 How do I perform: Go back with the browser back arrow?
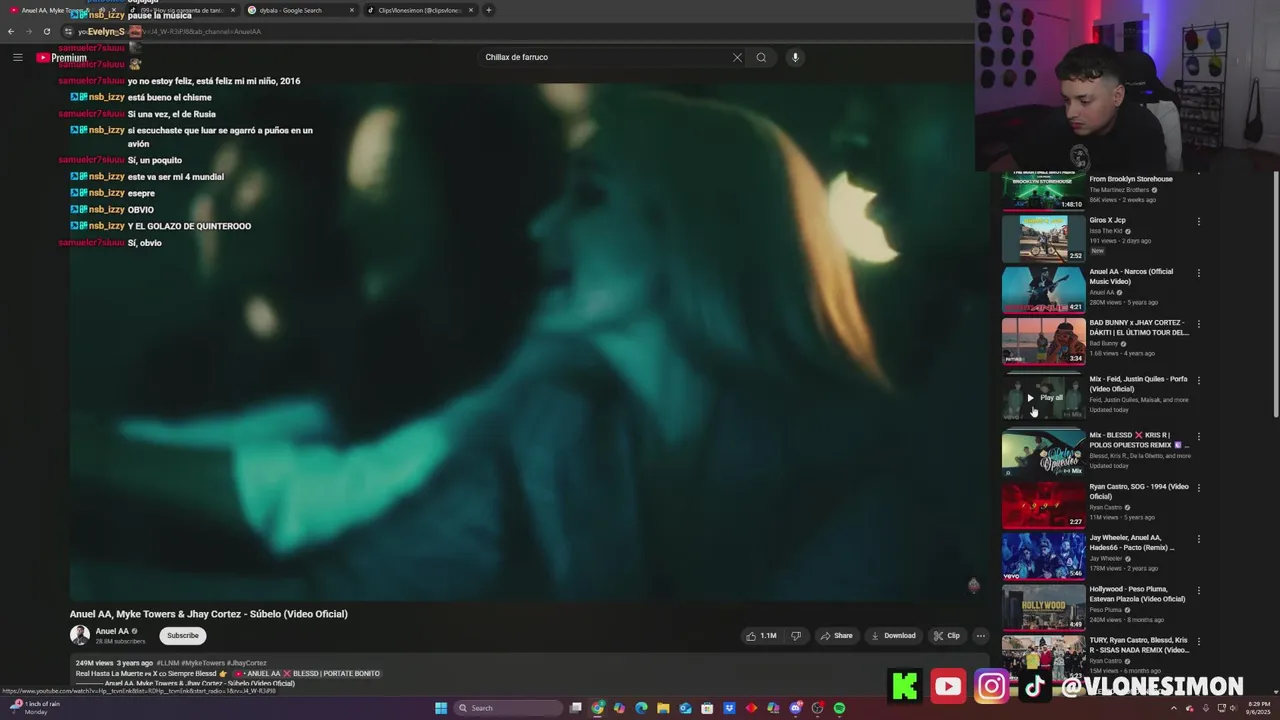point(11,31)
